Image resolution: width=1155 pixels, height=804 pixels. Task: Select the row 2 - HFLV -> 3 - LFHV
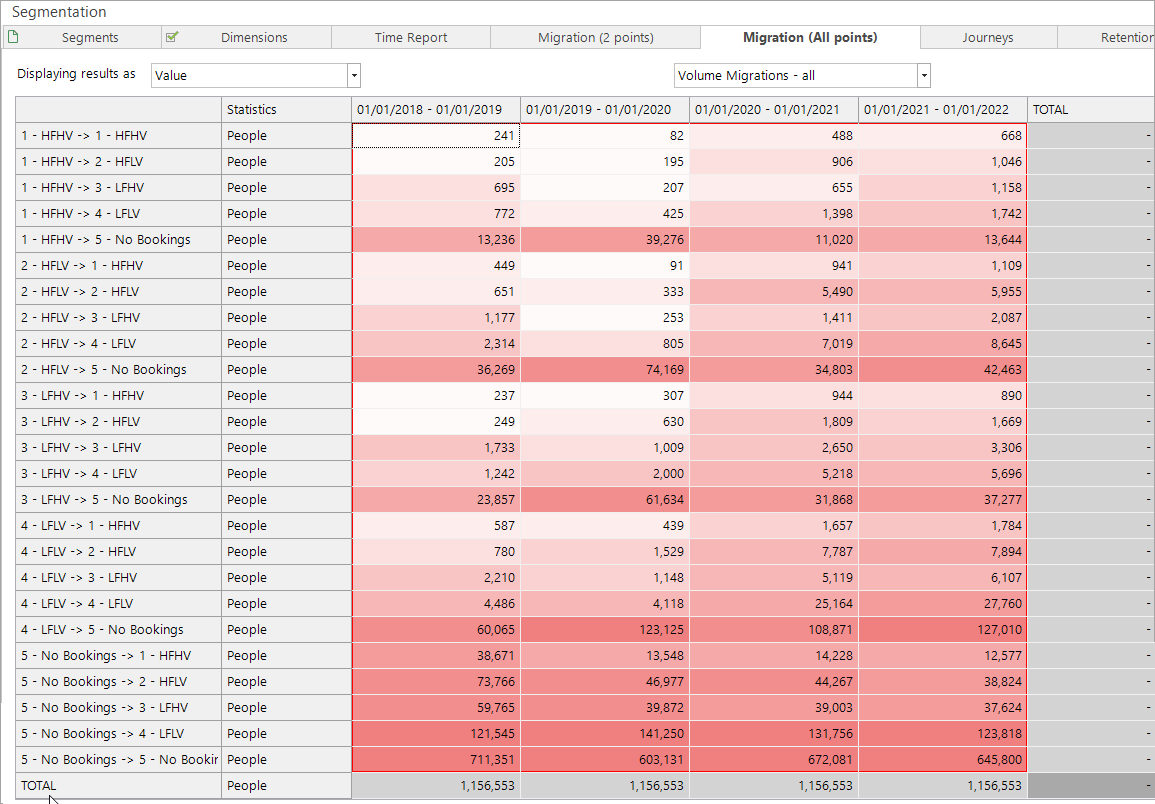point(119,318)
